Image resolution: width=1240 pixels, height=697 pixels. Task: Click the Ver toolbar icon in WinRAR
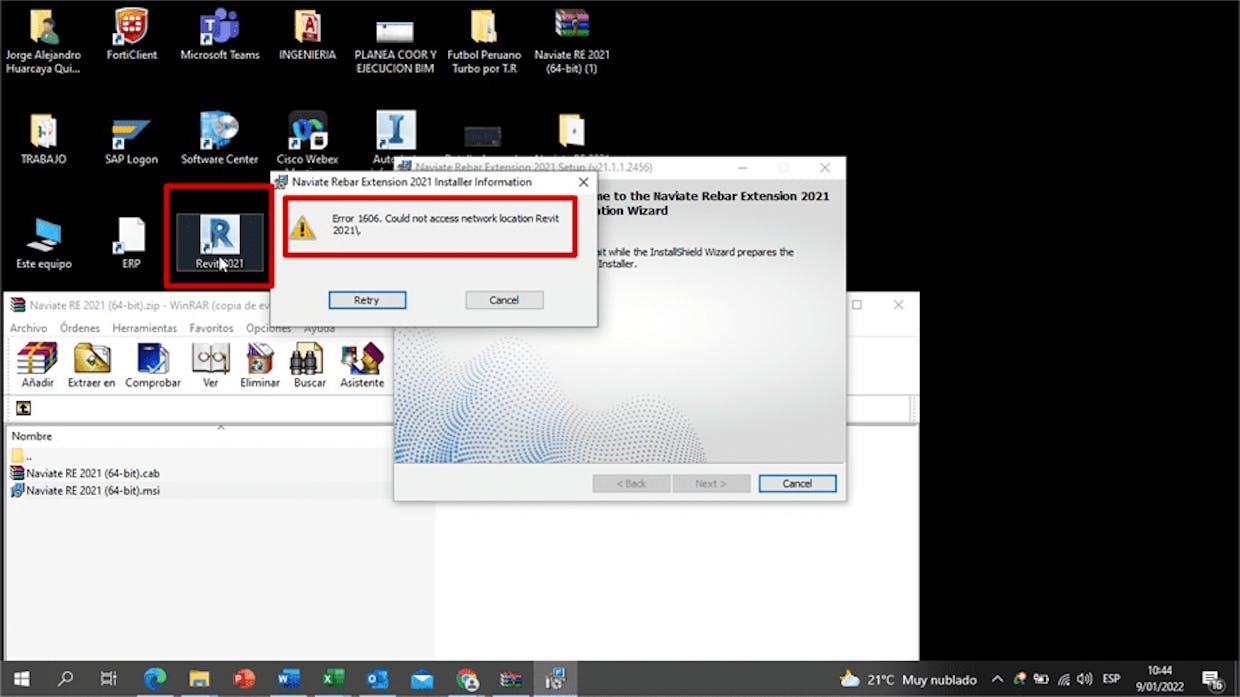click(x=210, y=365)
